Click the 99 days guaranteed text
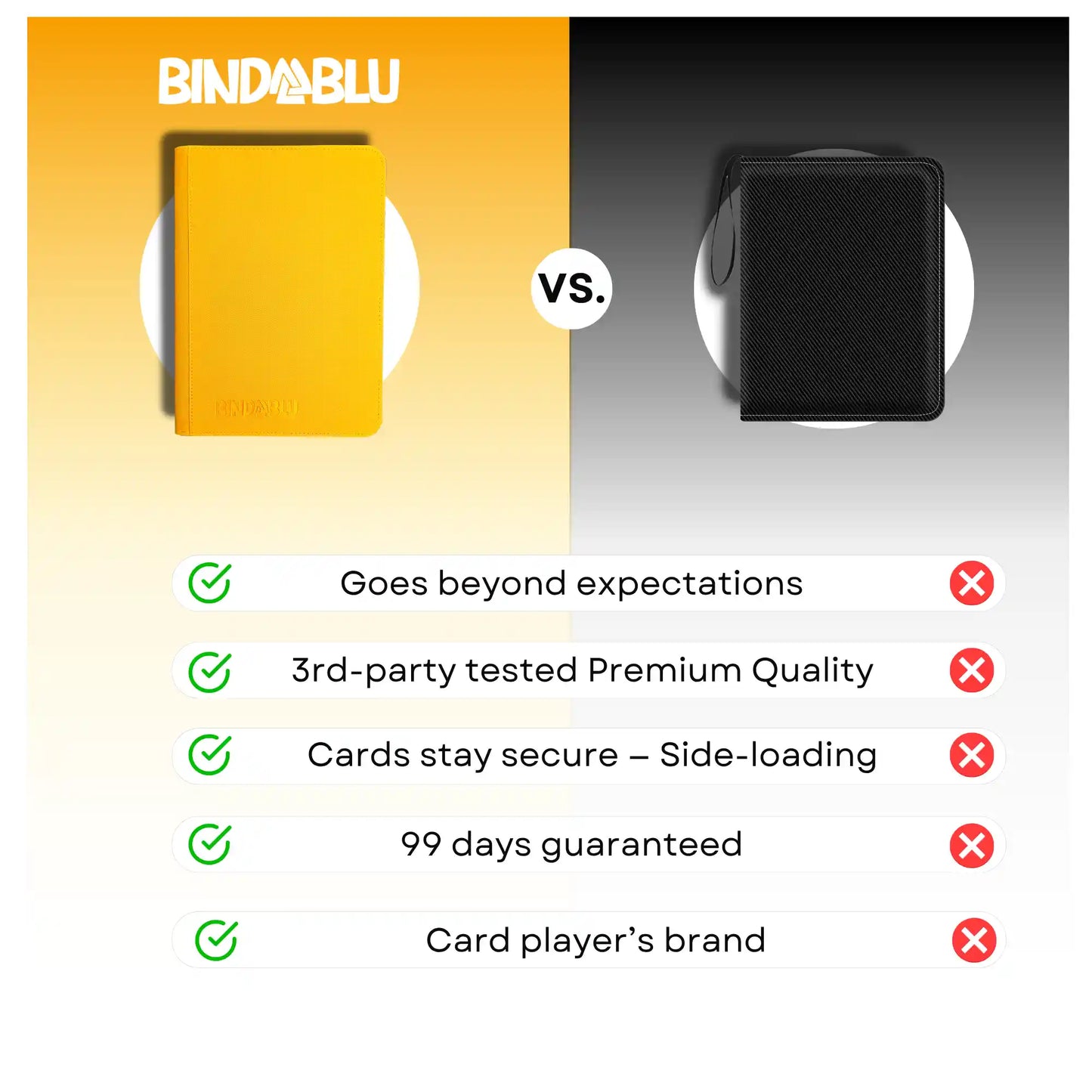Viewport: 1092px width, 1092px height. point(571,844)
